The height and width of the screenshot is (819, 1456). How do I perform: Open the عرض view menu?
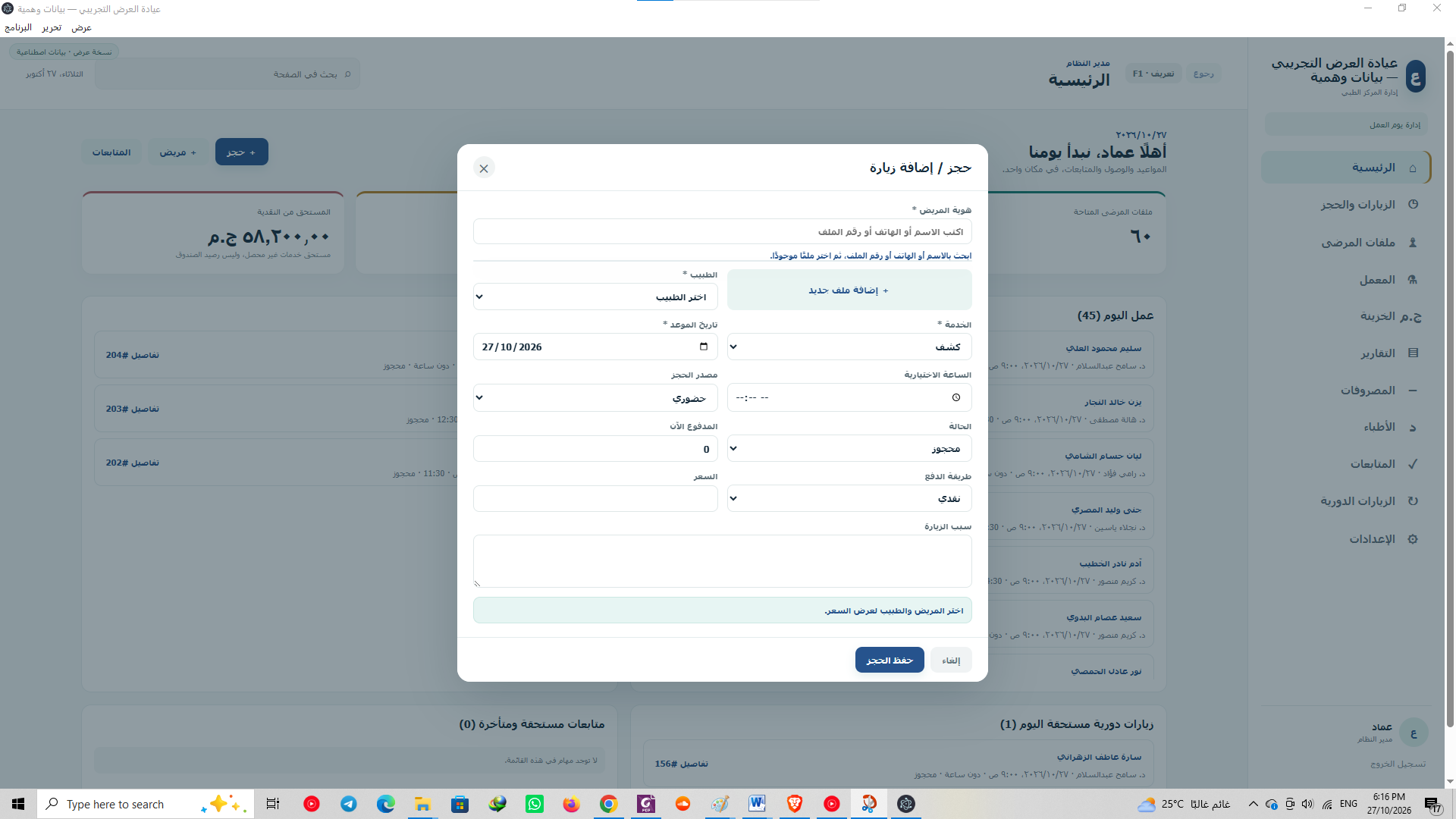[81, 27]
